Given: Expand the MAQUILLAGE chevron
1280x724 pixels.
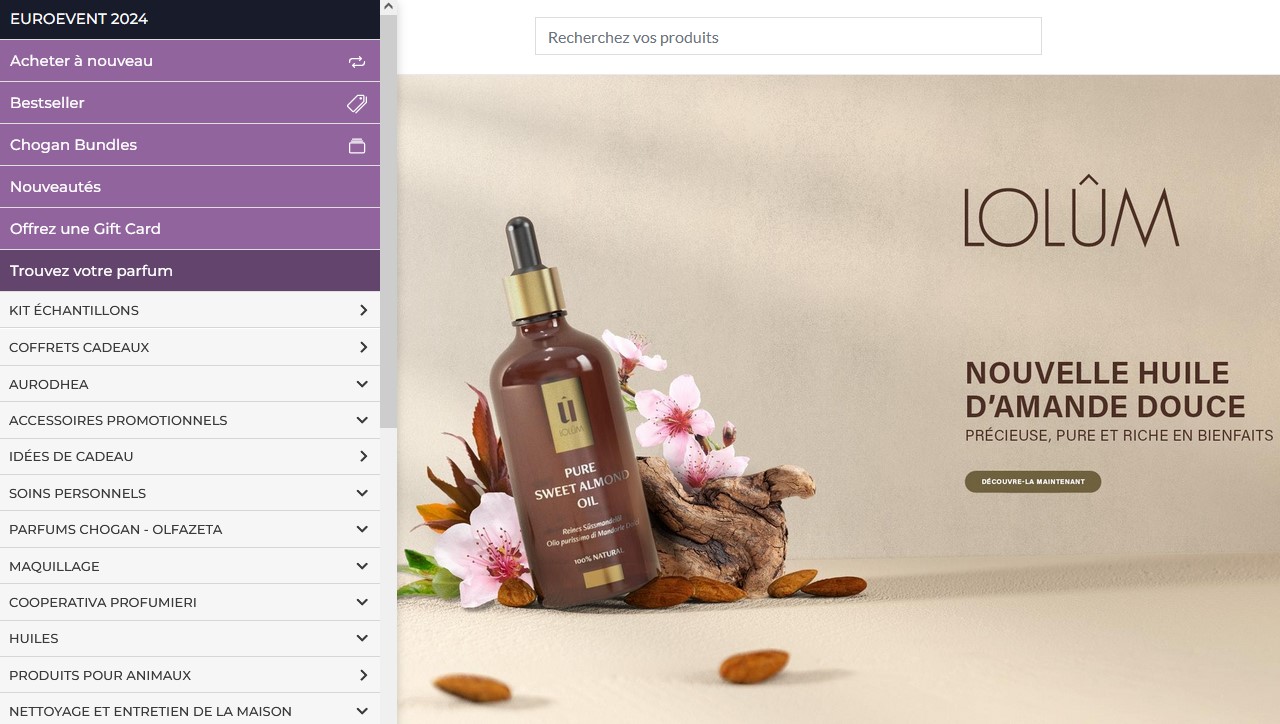Looking at the screenshot, I should [362, 566].
